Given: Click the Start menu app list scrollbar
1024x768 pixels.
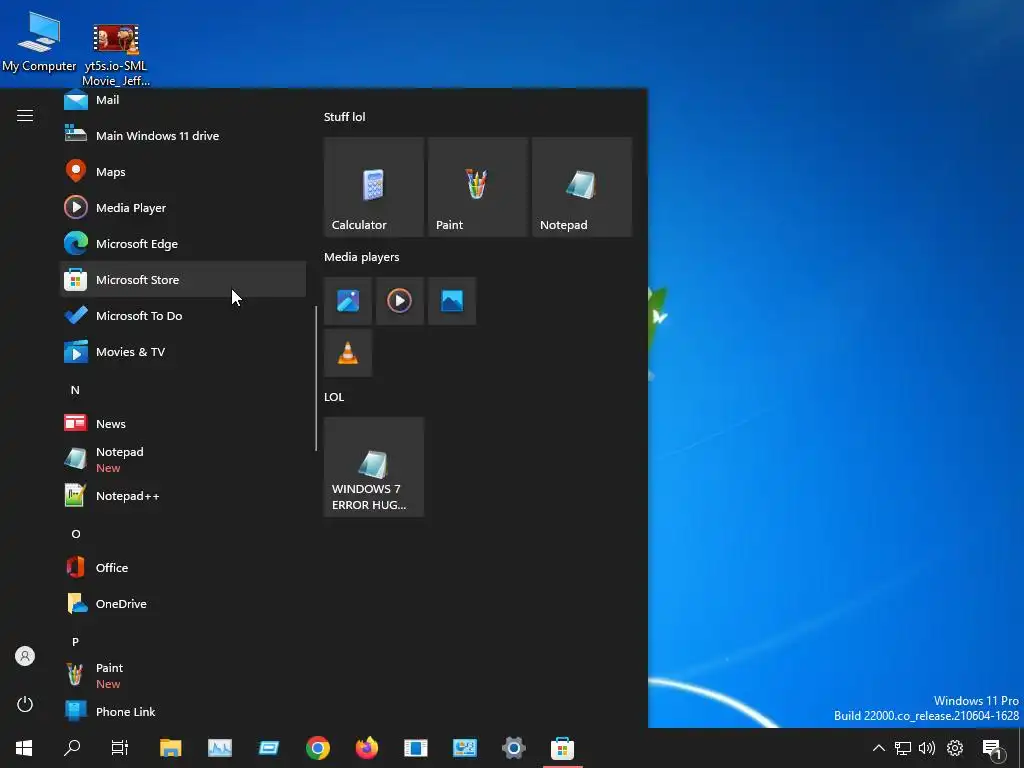Looking at the screenshot, I should (316, 379).
